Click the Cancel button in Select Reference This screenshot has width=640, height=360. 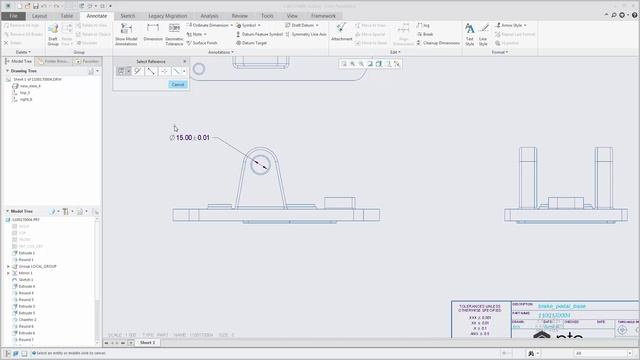pos(178,84)
